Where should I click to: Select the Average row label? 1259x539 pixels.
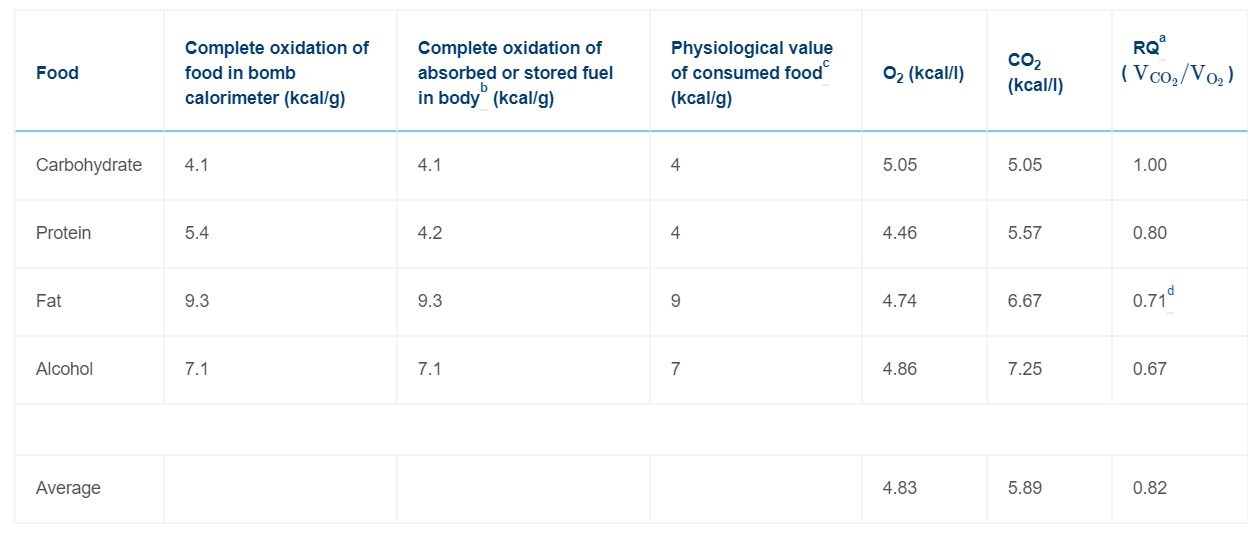(x=68, y=488)
